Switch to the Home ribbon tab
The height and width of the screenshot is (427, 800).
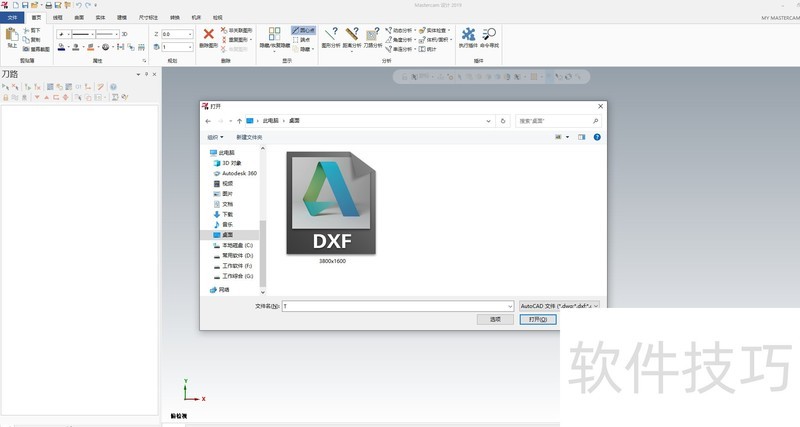[36, 17]
